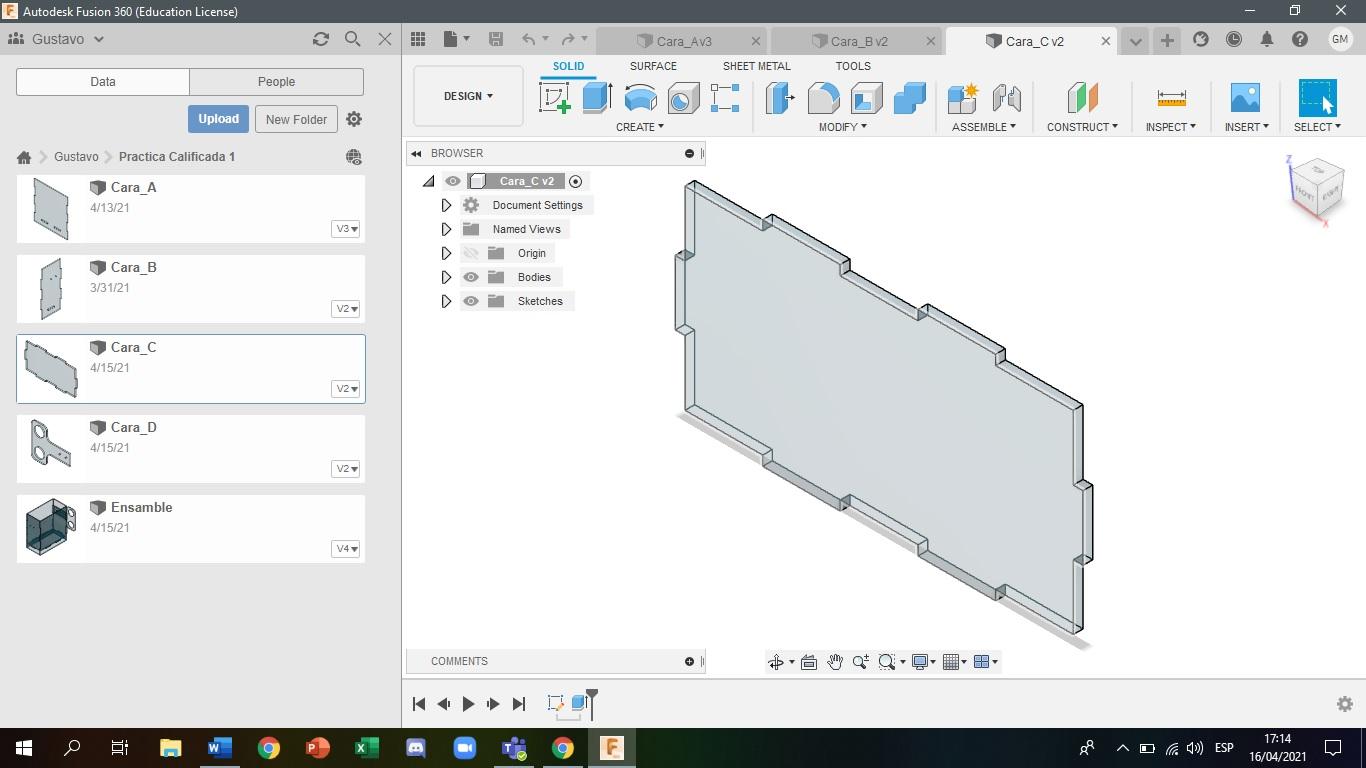Jump to the timeline beginning
This screenshot has height=768, width=1366.
click(x=419, y=704)
